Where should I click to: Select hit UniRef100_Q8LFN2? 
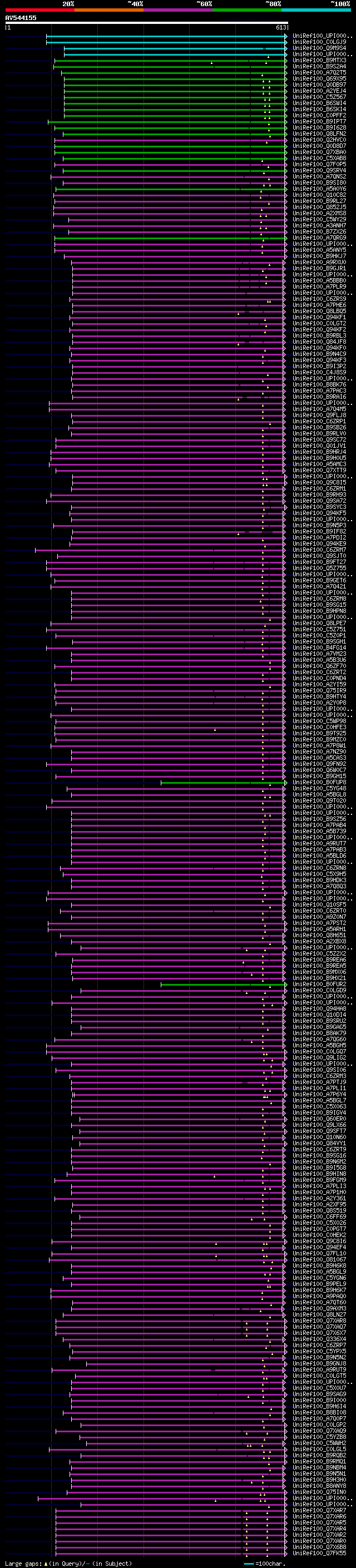[x=319, y=134]
